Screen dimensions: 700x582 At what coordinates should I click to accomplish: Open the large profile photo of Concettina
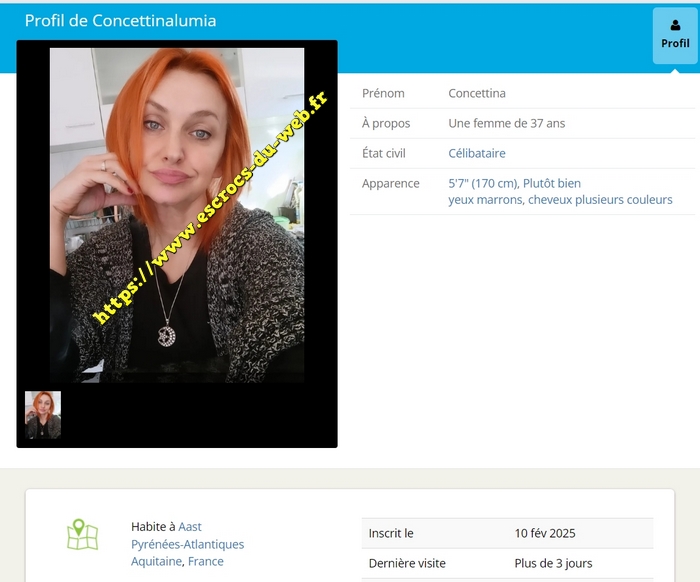pyautogui.click(x=177, y=214)
